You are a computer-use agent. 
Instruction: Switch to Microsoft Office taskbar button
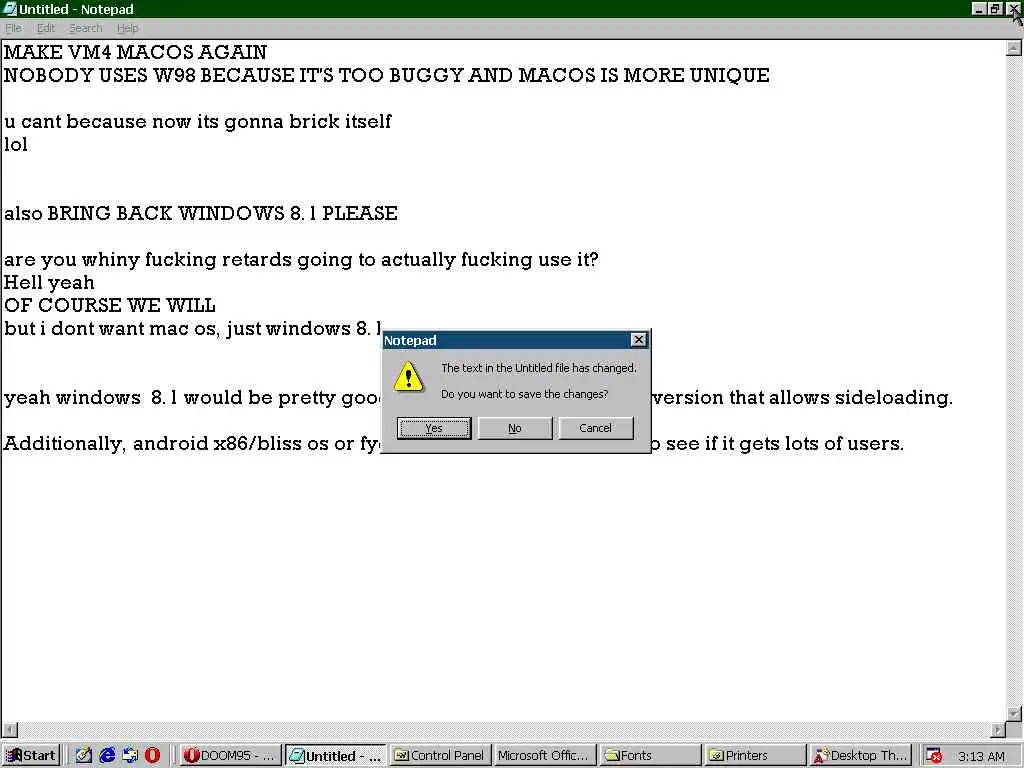(x=545, y=756)
